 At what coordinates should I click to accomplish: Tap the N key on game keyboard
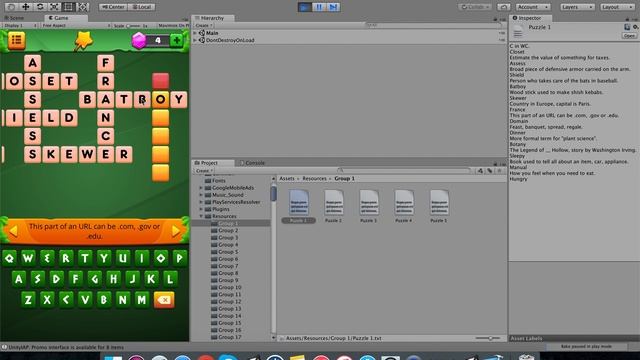coord(122,300)
